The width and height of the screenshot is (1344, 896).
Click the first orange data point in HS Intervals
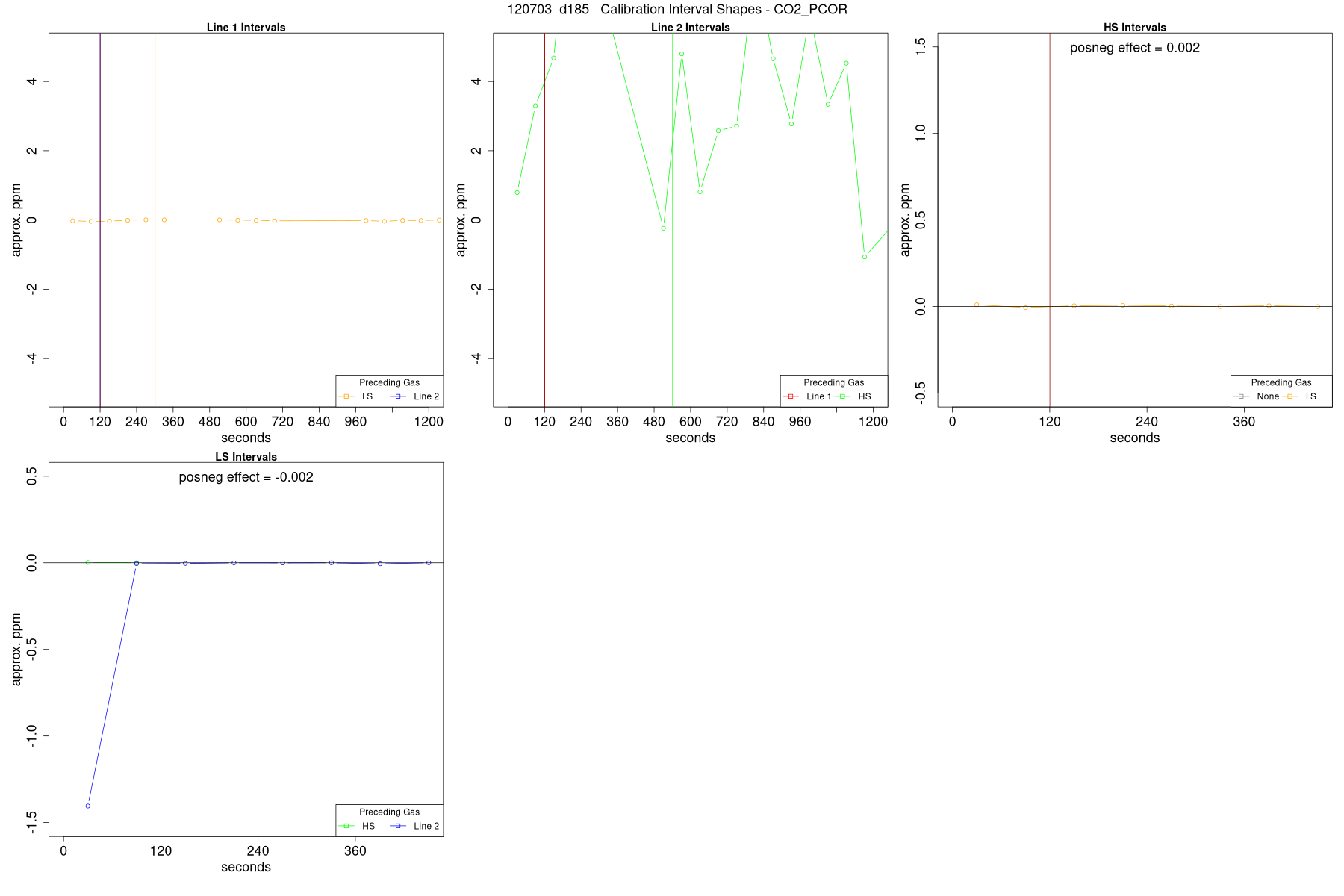(977, 305)
